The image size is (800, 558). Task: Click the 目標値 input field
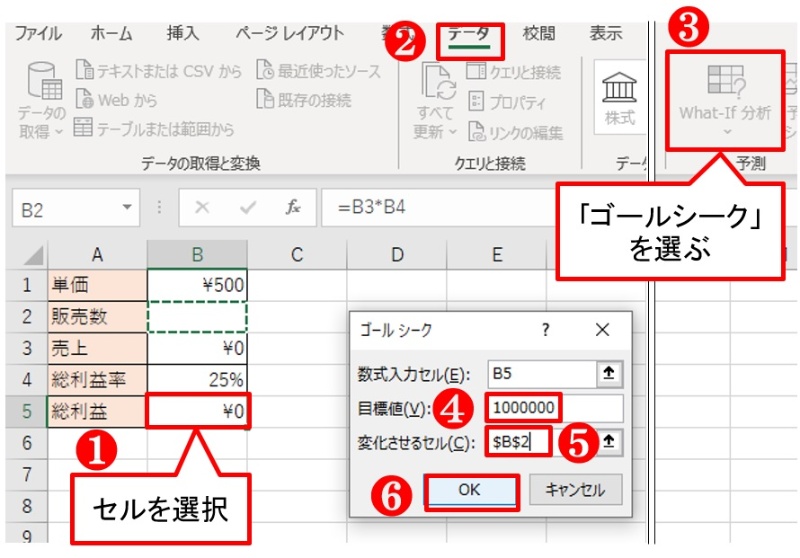tap(554, 407)
